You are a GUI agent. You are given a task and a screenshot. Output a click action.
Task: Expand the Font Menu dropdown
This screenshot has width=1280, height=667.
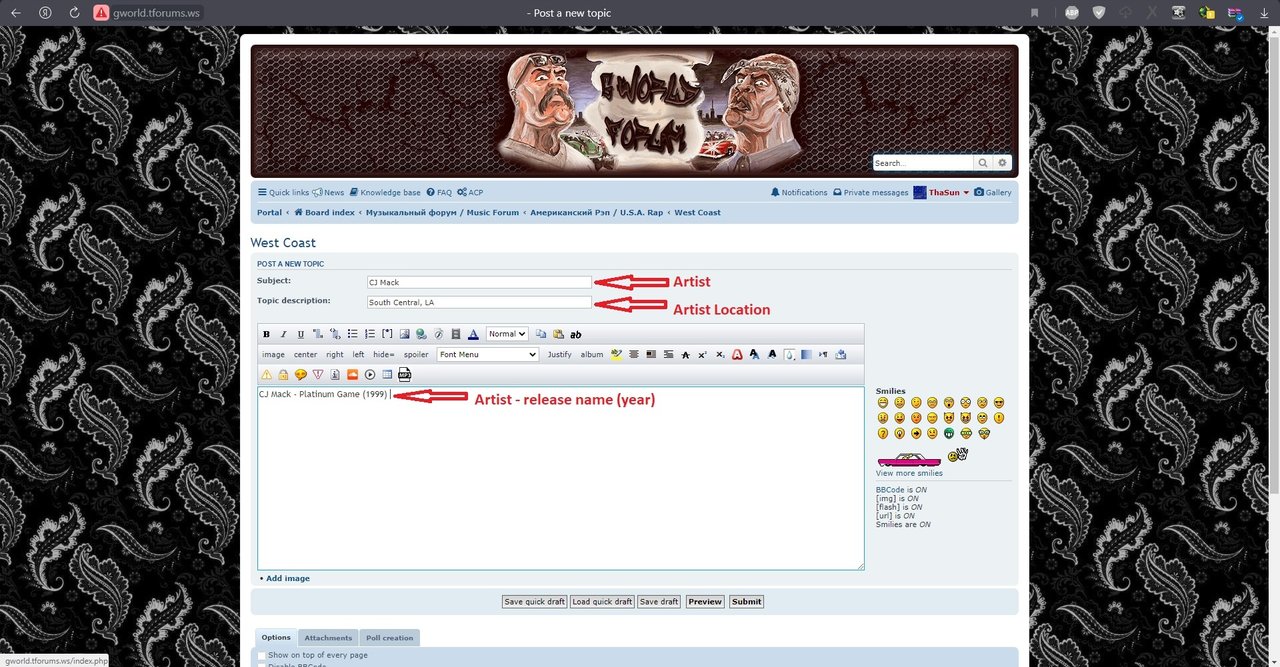(x=488, y=354)
